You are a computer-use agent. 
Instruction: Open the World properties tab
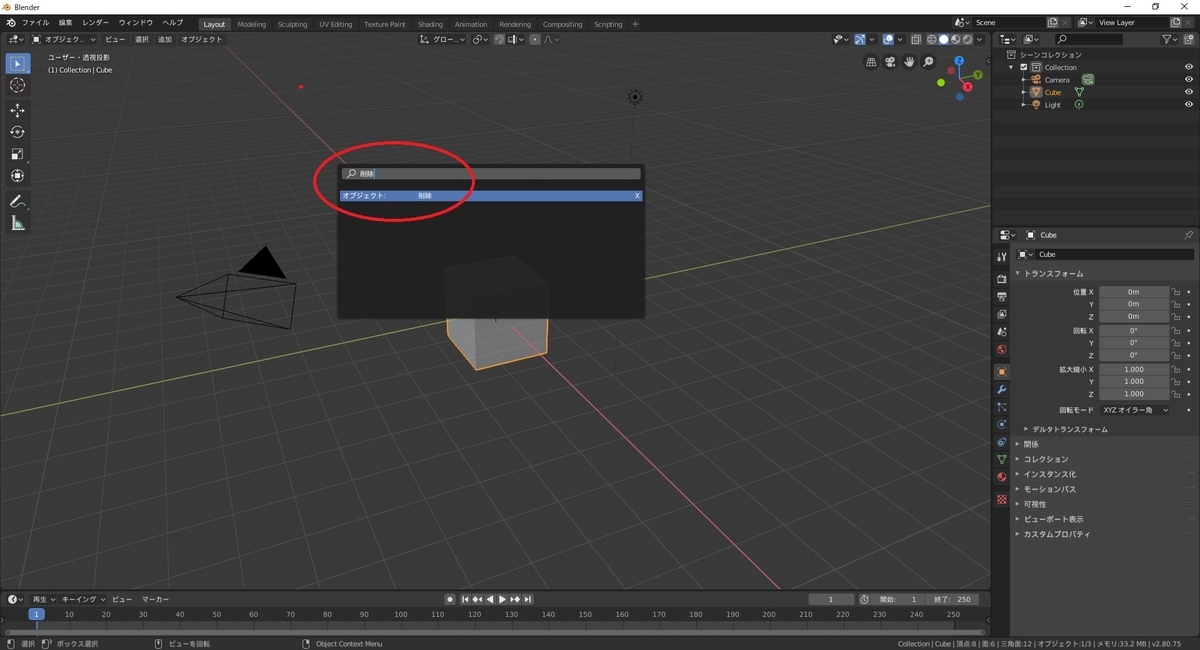pyautogui.click(x=1002, y=350)
